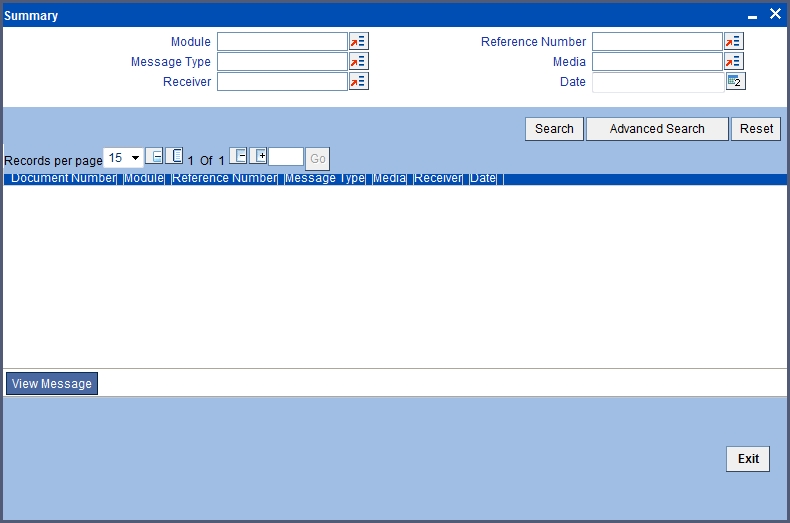Image resolution: width=790 pixels, height=523 pixels.
Task: Sort by Reference Number column header
Action: tap(224, 178)
